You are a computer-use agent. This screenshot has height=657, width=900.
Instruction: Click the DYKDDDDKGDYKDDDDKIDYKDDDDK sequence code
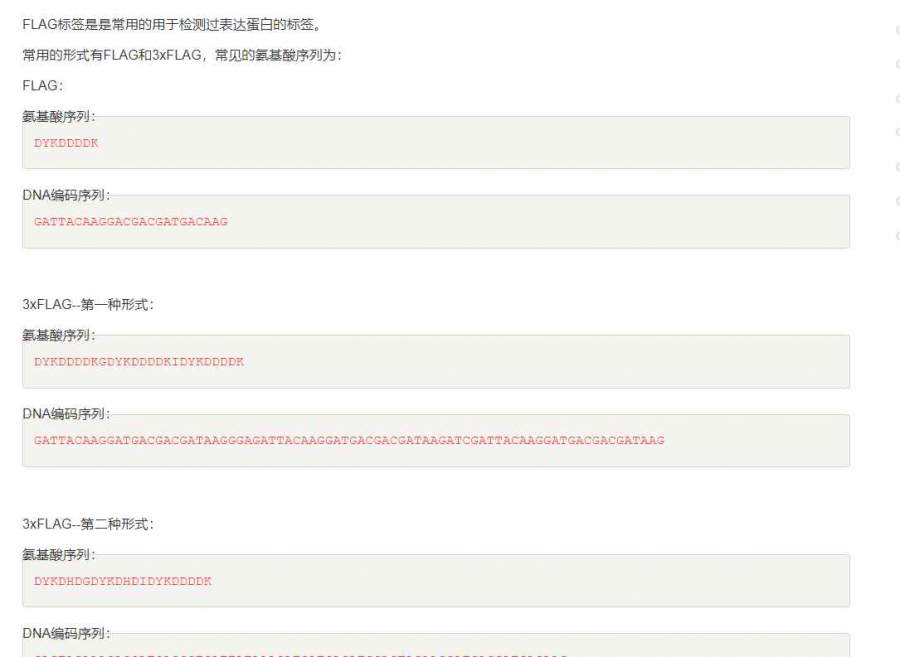tap(139, 361)
